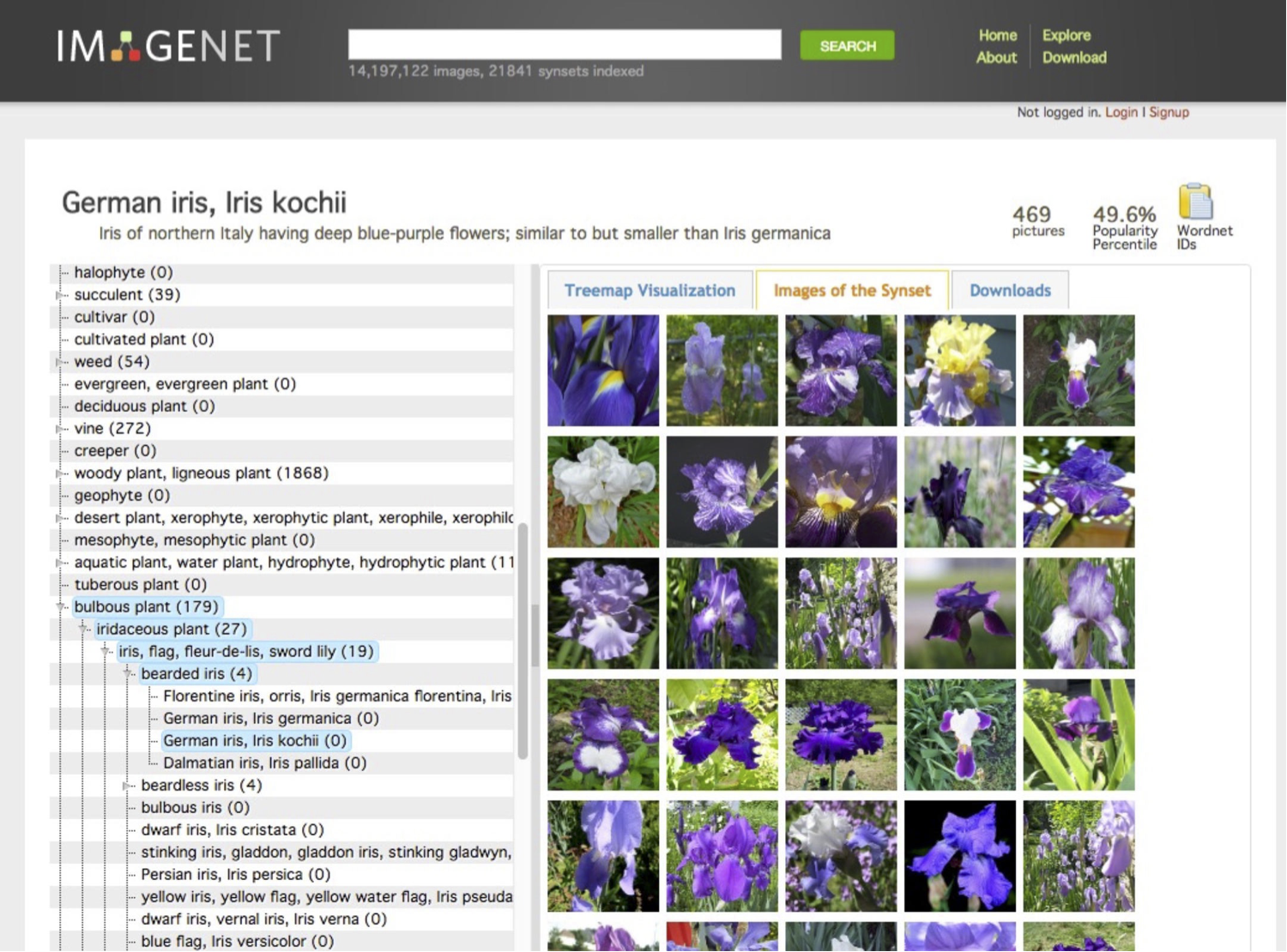Select 'evergreen, evergreen plant (0)' row

(x=184, y=384)
